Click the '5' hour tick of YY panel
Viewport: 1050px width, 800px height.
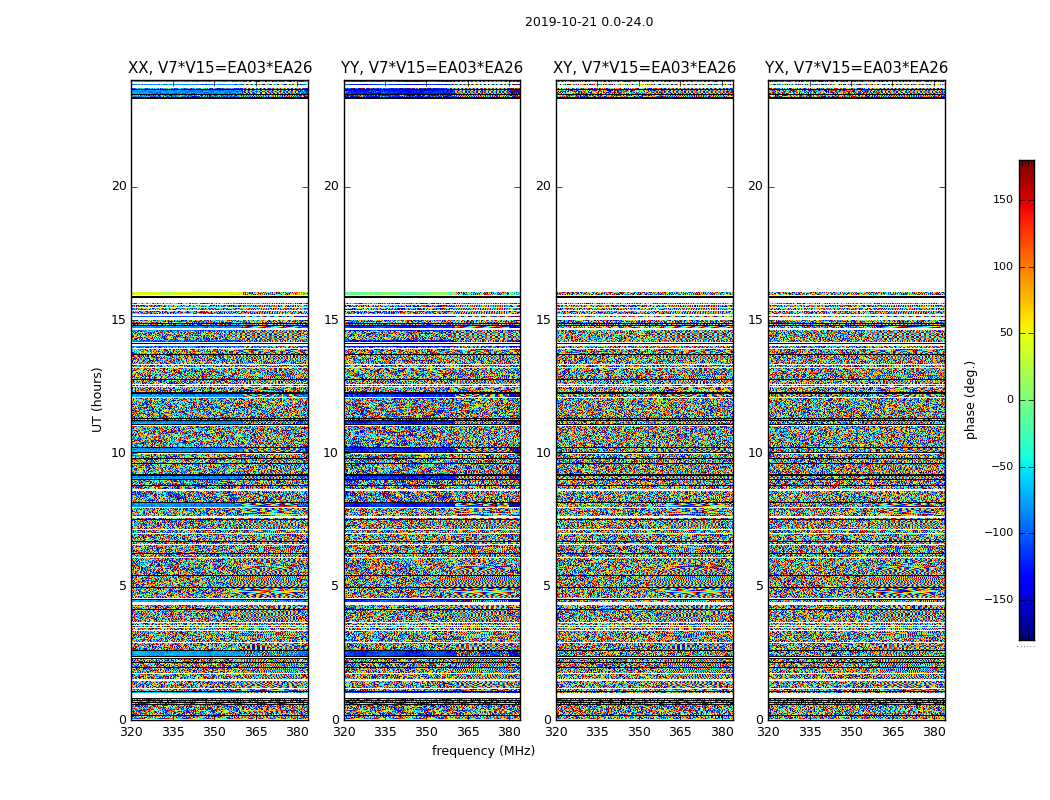(335, 586)
